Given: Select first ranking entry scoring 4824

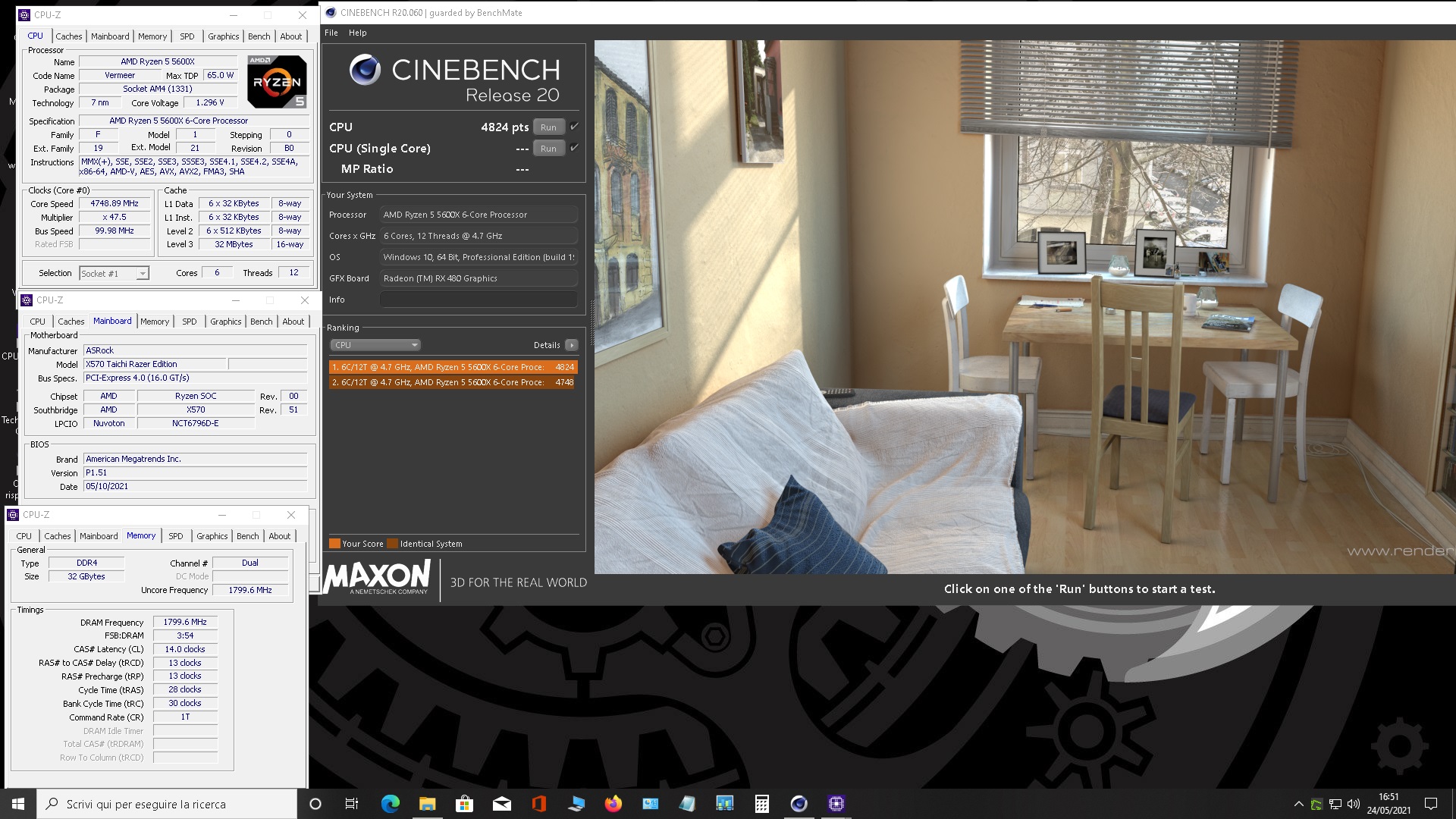Looking at the screenshot, I should click(453, 367).
